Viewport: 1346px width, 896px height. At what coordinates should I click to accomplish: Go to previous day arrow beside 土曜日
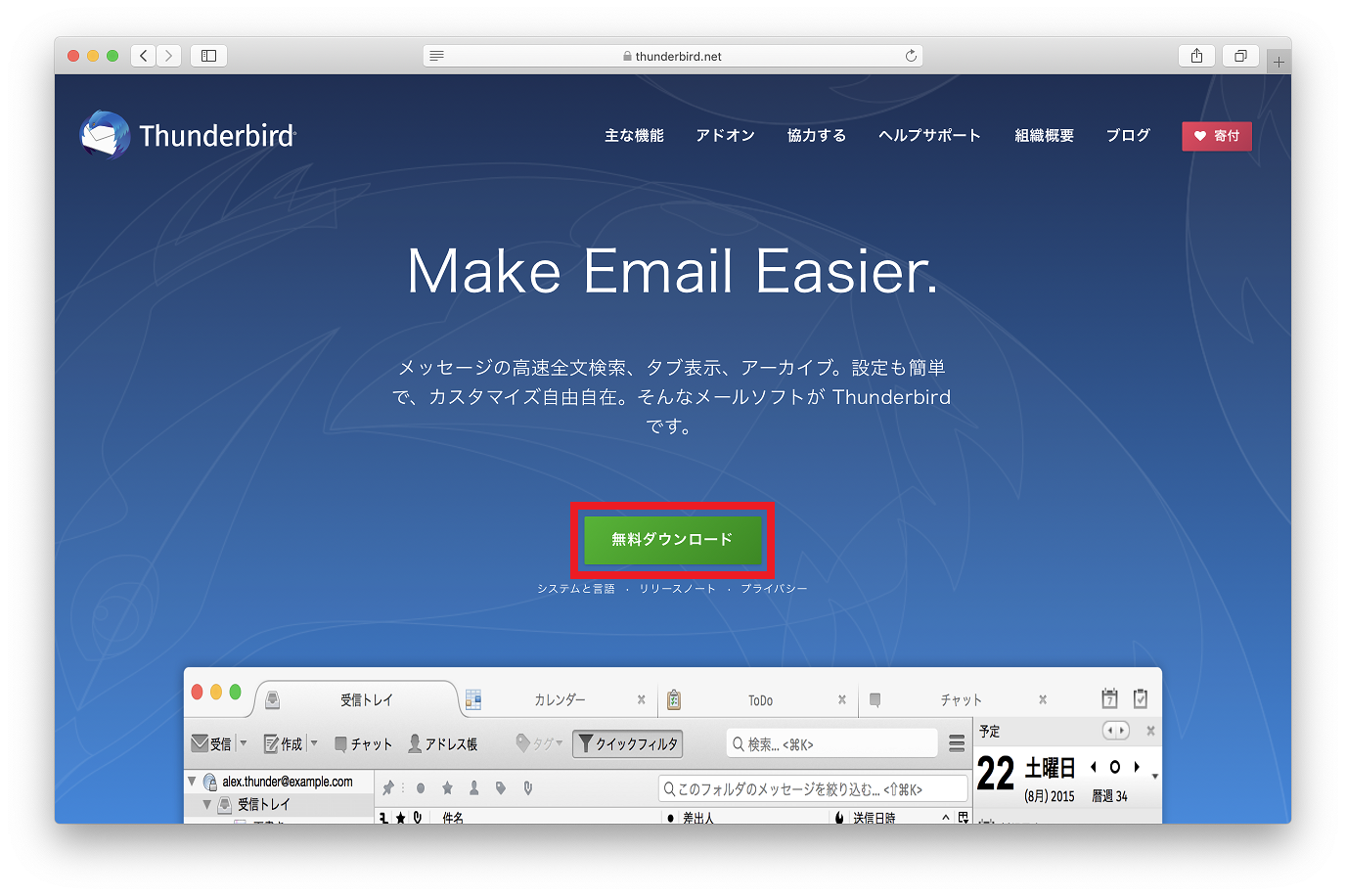click(x=1093, y=767)
